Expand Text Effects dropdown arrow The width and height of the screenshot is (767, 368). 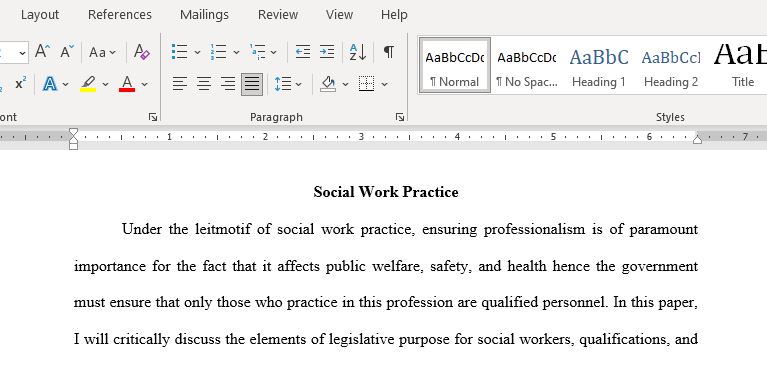tap(66, 84)
